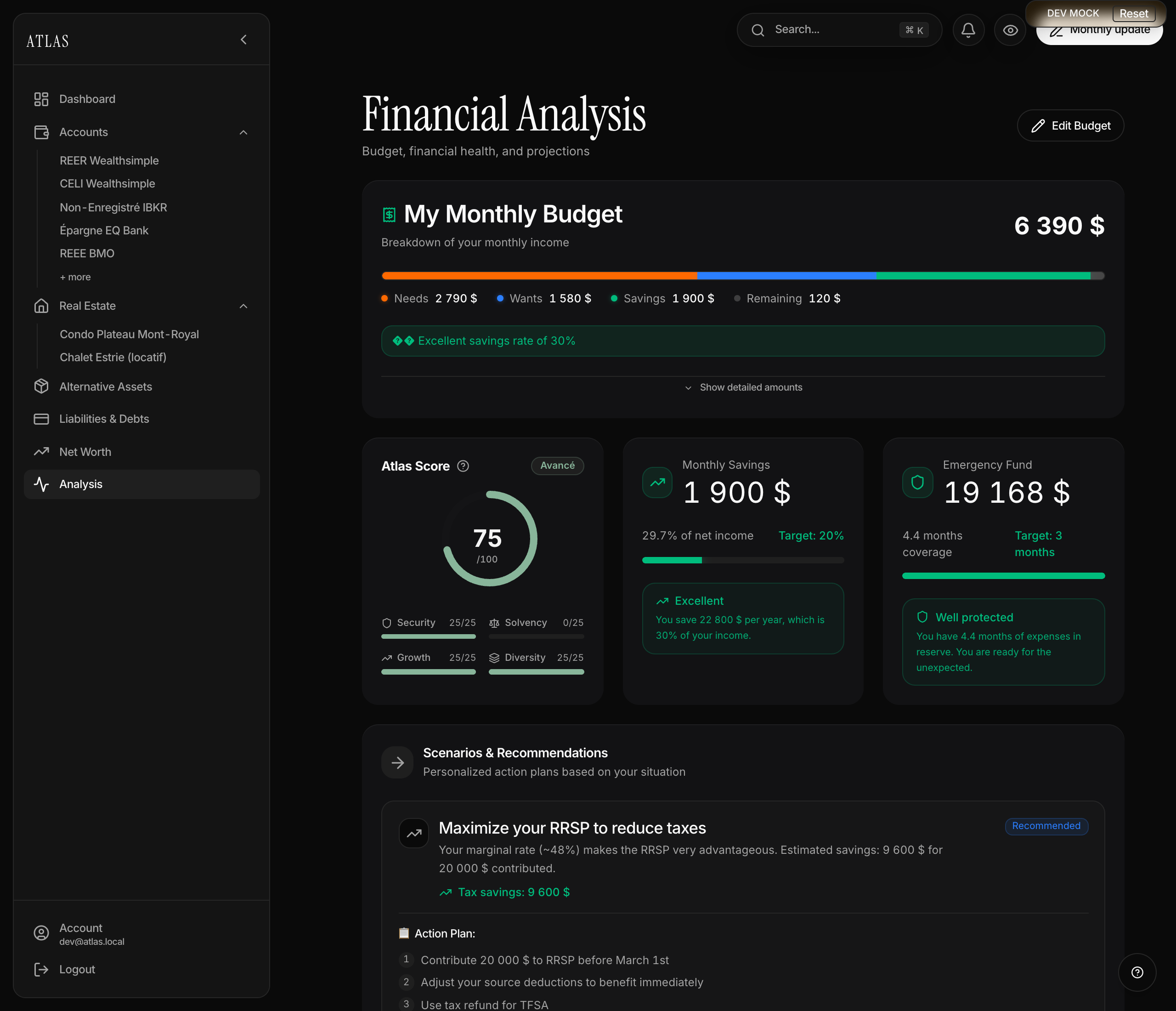Click the Solvency scale icon

[494, 623]
